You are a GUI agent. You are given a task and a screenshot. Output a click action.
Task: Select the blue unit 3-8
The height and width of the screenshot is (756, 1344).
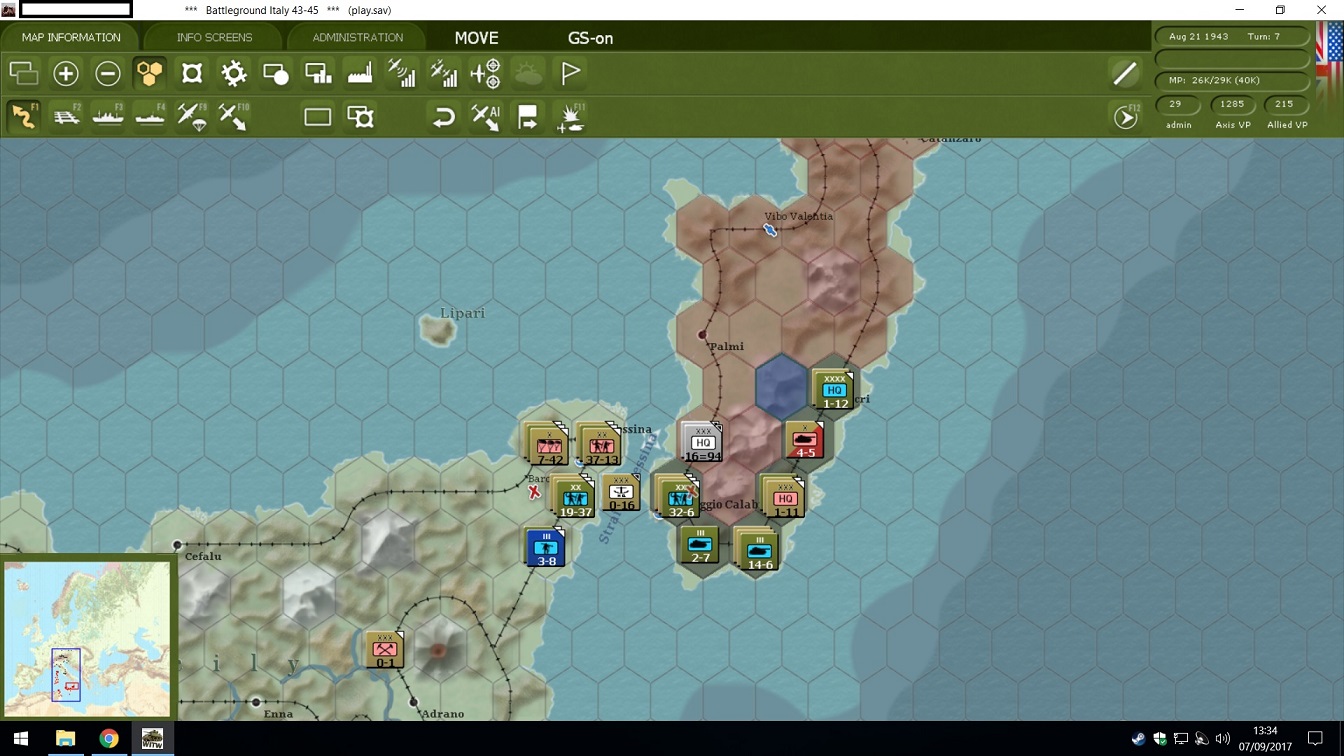tap(545, 547)
